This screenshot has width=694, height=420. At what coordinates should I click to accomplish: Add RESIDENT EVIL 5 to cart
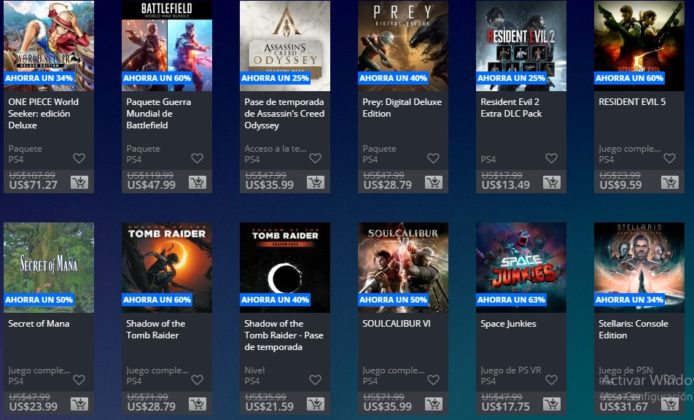pyautogui.click(x=670, y=182)
